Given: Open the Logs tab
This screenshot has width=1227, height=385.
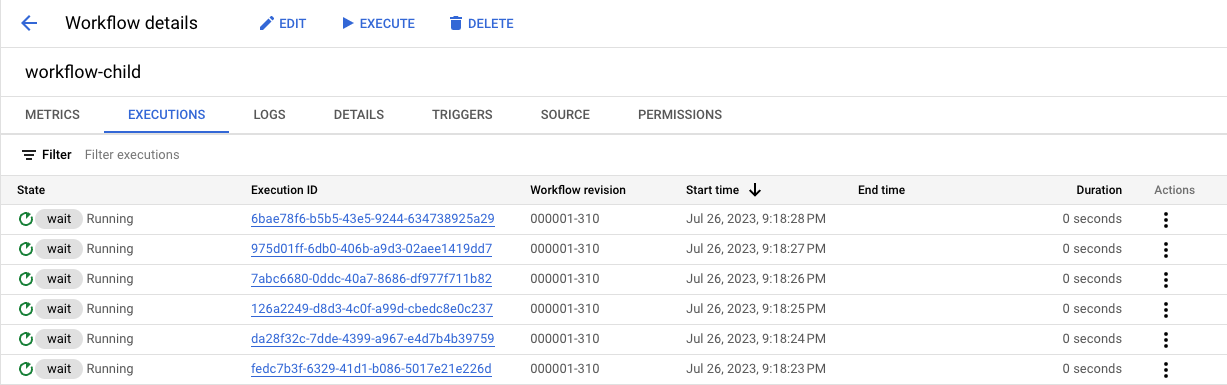Looking at the screenshot, I should click(270, 115).
